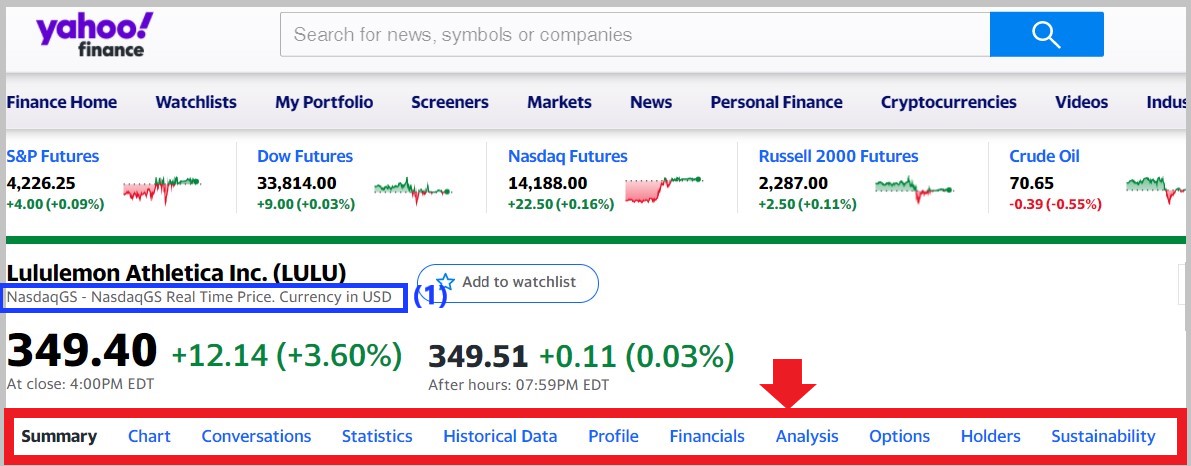
Task: Open the Screeners navigation item
Action: (450, 102)
